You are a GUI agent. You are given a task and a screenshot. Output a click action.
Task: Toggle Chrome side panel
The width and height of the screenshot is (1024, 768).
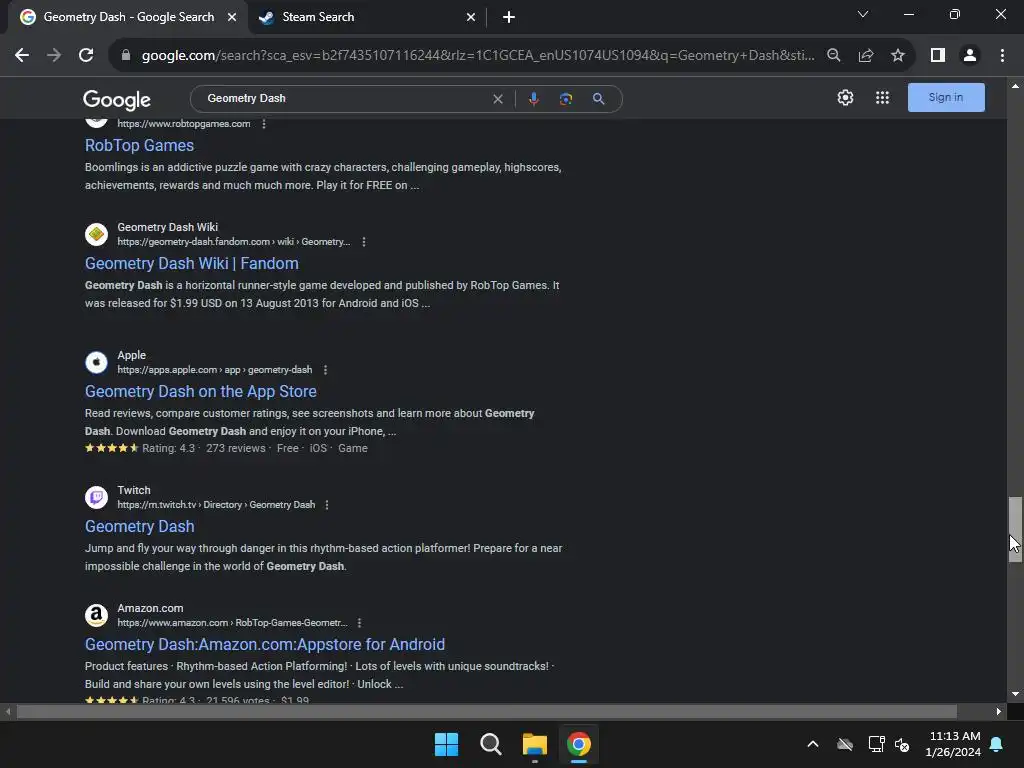938,56
